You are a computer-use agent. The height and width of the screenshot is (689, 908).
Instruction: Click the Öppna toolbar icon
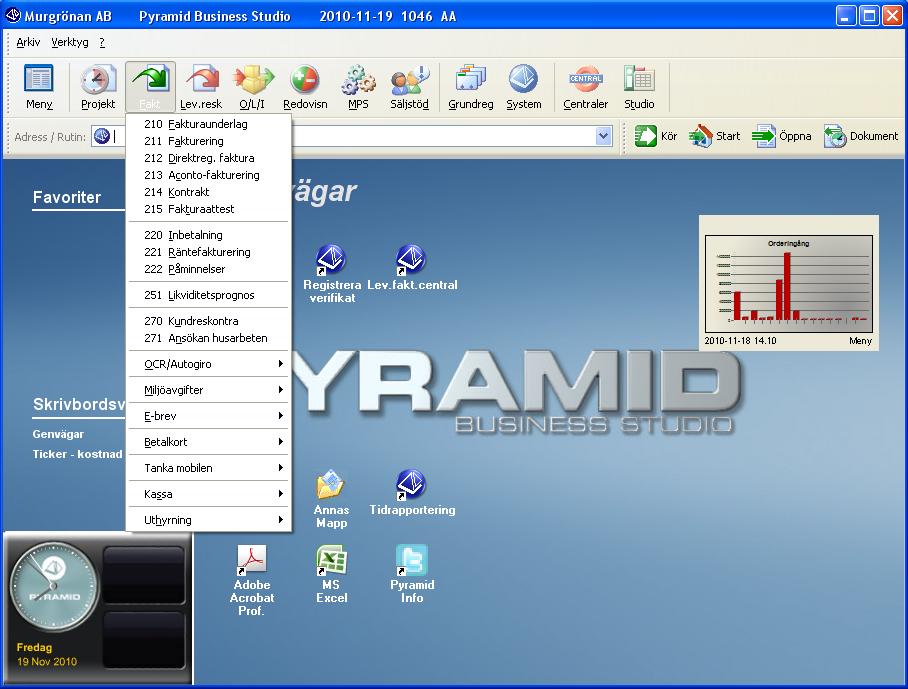781,136
